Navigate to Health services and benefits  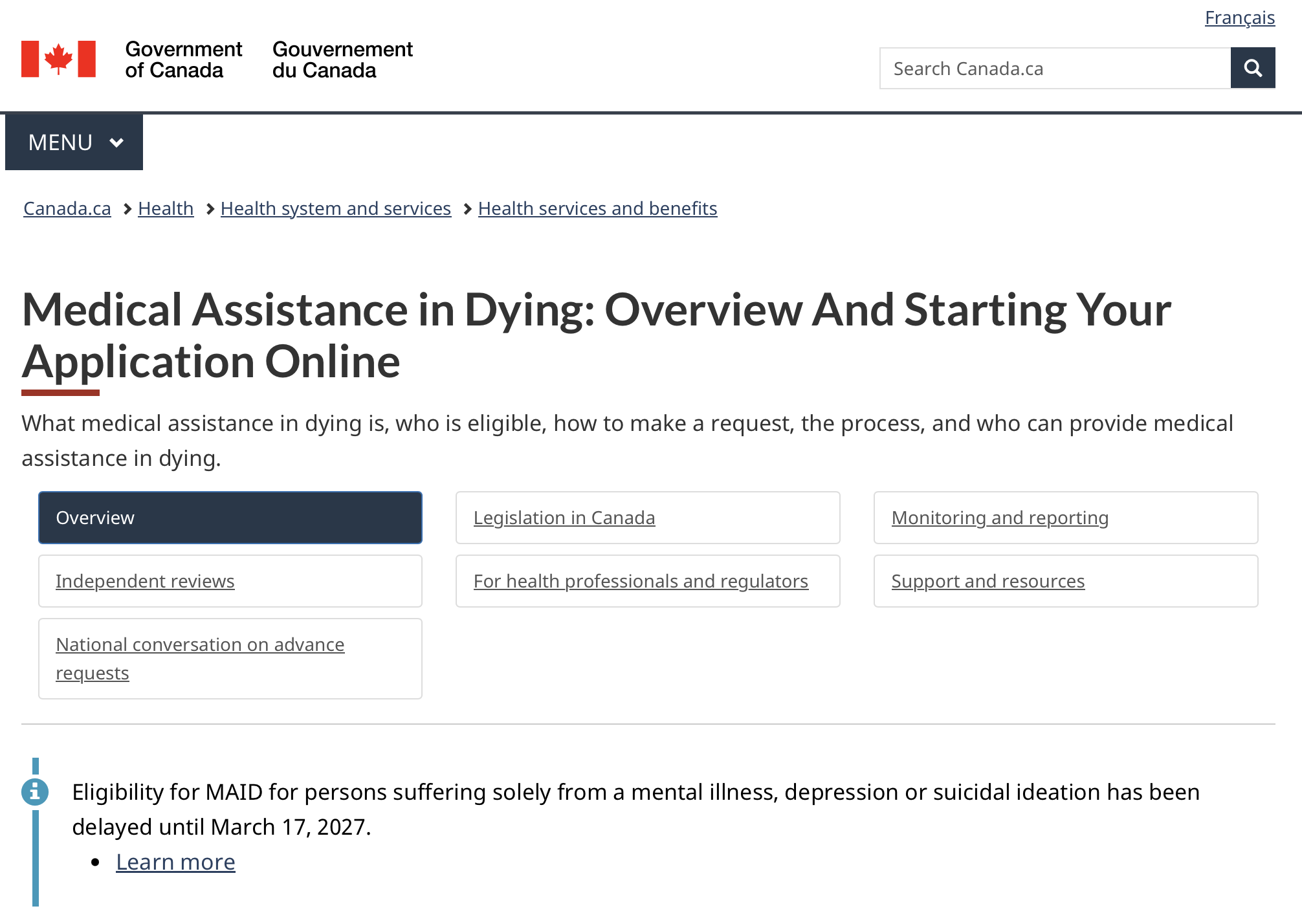point(597,208)
